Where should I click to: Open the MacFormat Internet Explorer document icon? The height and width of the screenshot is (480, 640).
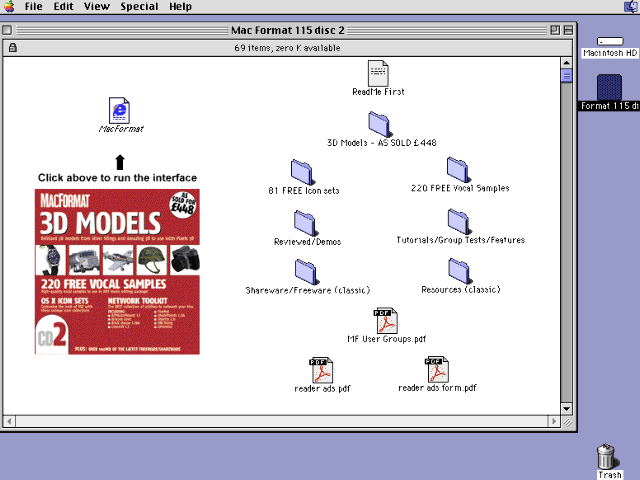point(119,110)
